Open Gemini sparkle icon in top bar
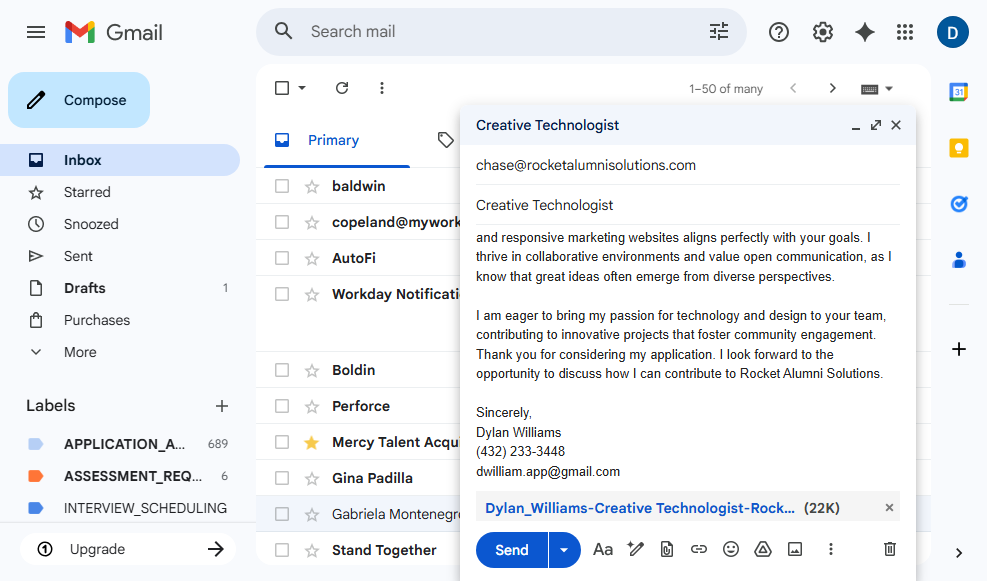 click(865, 32)
